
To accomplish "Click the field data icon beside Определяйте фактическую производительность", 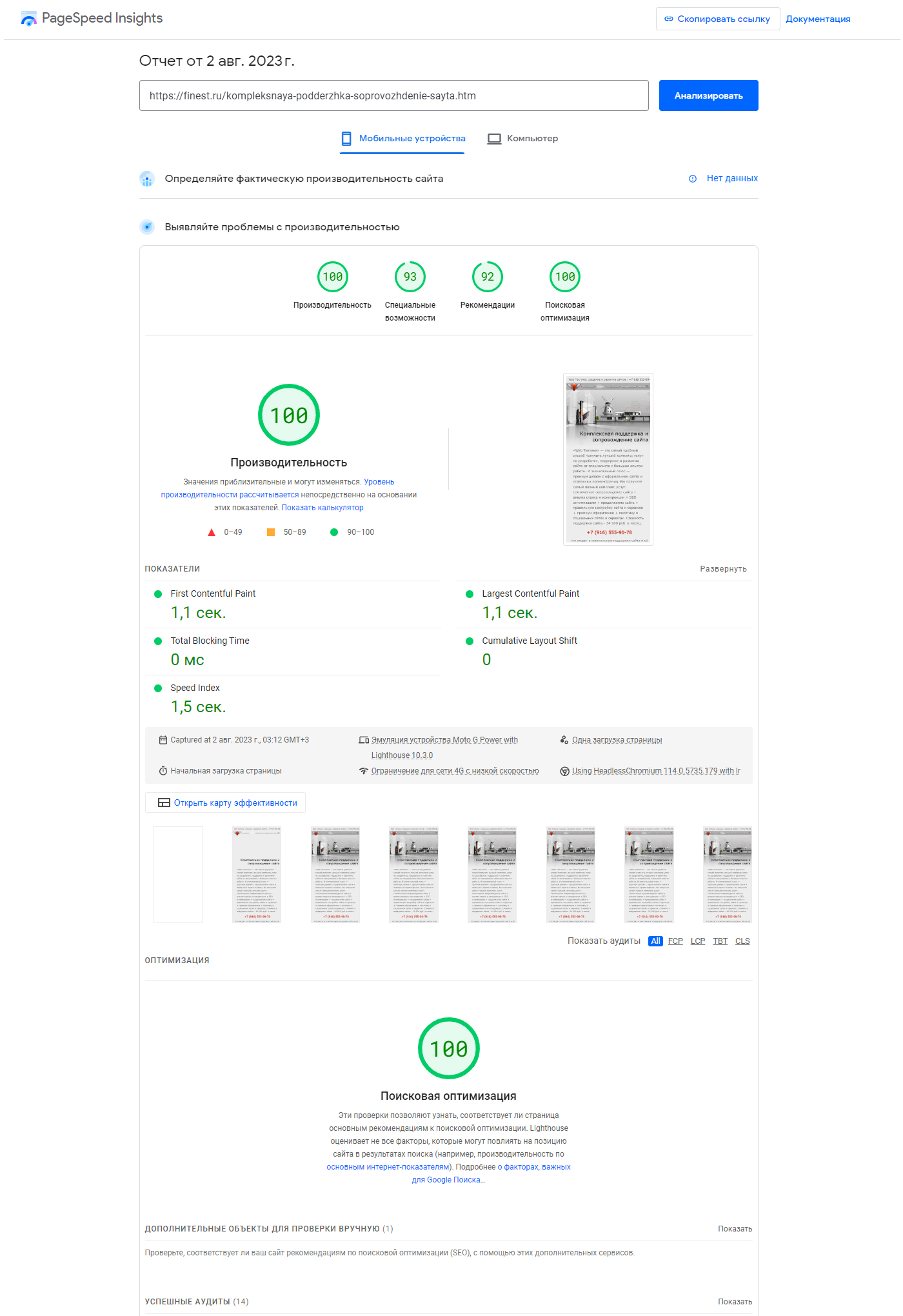I will (147, 179).
